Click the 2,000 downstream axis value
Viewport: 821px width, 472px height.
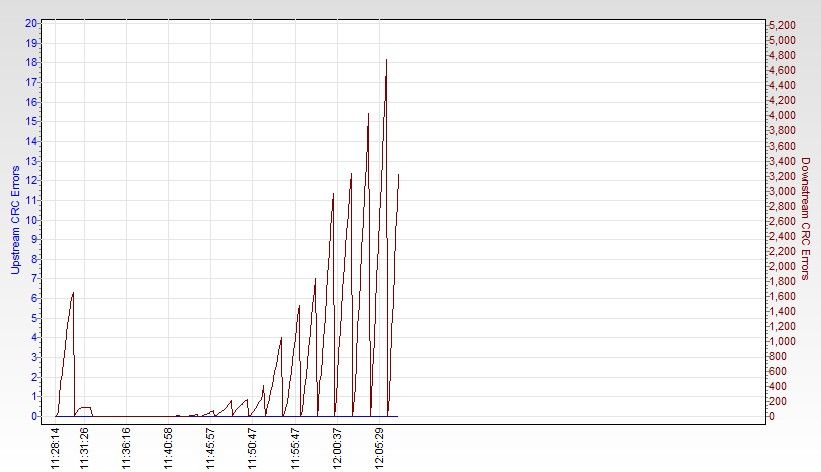pyautogui.click(x=782, y=266)
